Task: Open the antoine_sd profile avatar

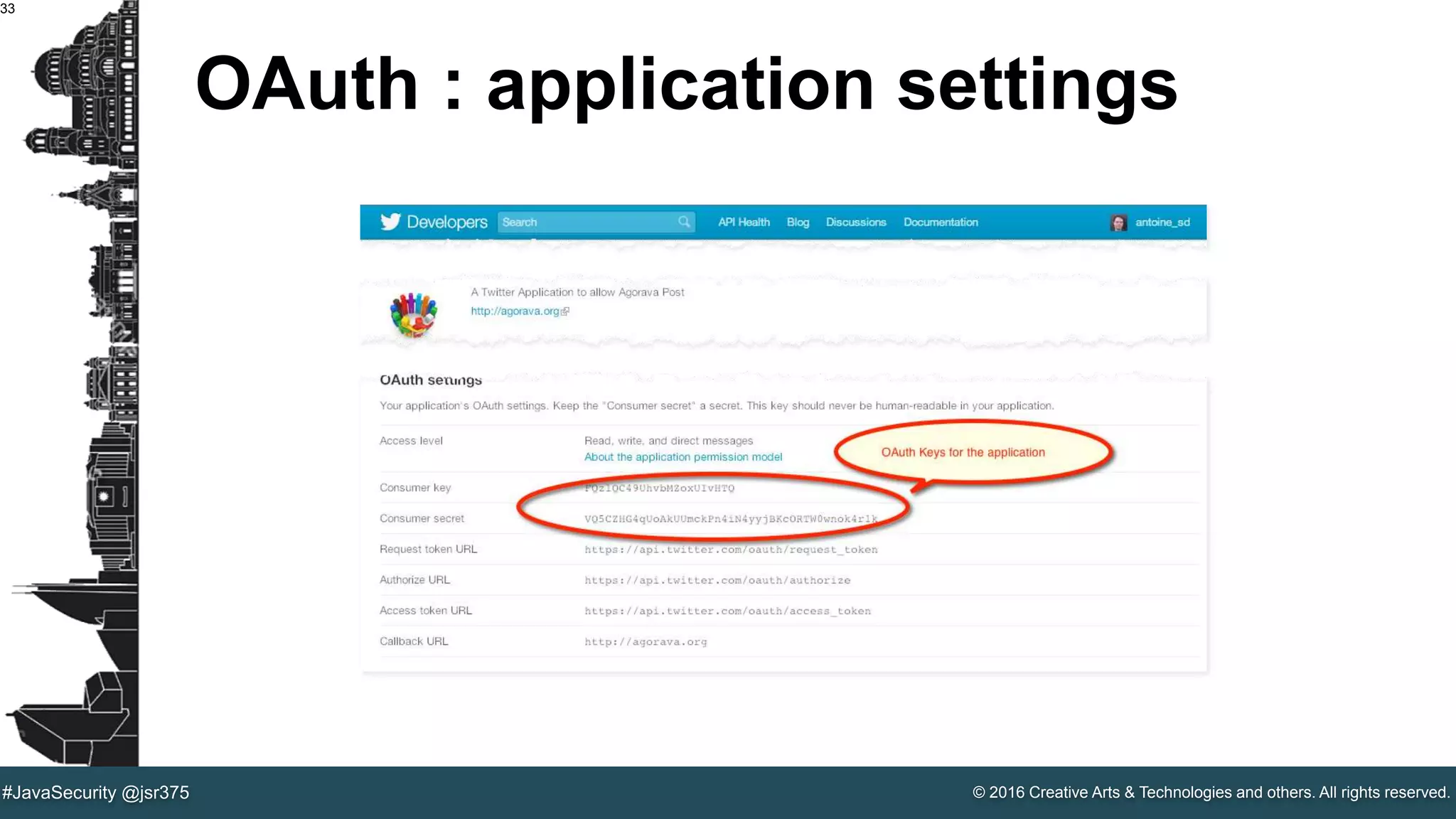Action: point(1118,223)
